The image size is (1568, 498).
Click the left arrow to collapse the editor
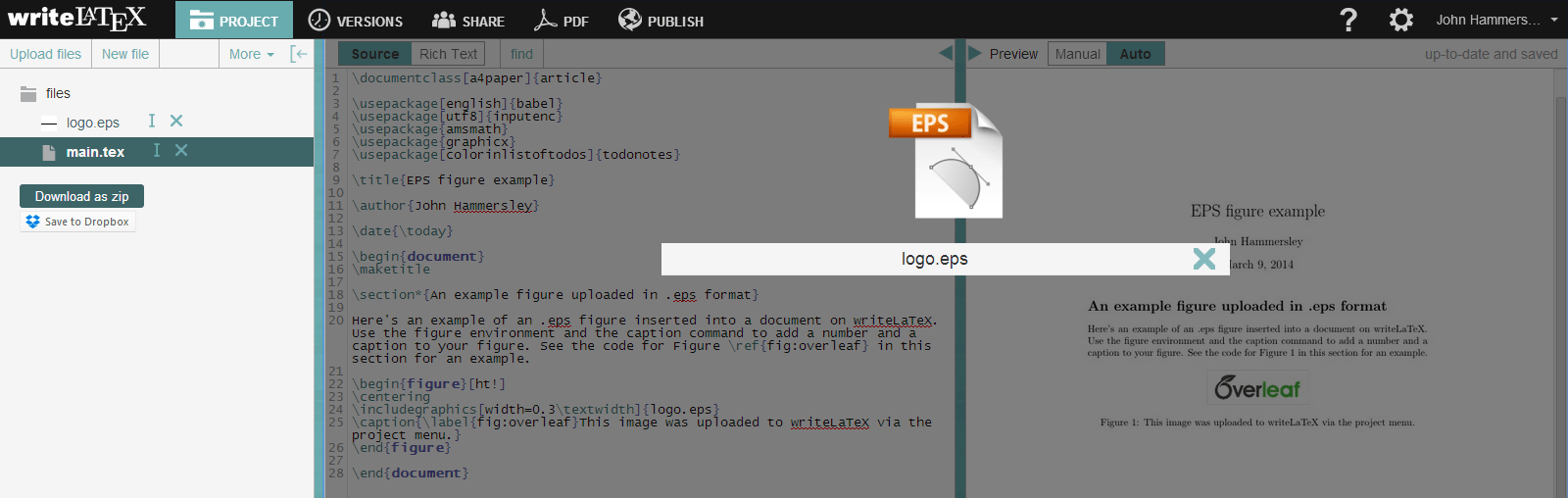tap(946, 53)
